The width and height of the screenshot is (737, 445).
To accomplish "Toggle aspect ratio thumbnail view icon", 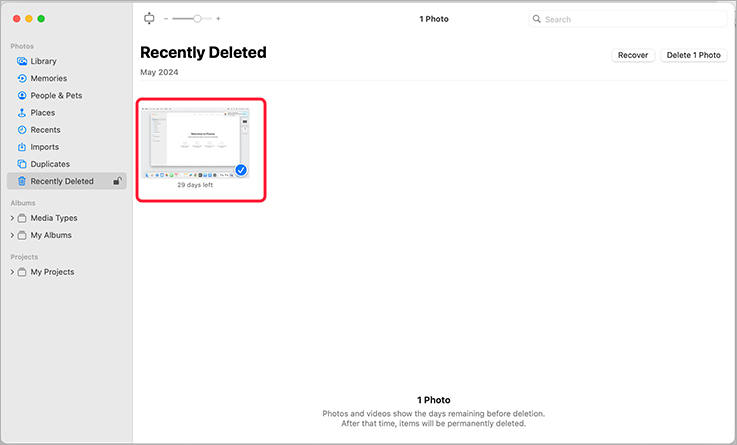I will (x=149, y=19).
